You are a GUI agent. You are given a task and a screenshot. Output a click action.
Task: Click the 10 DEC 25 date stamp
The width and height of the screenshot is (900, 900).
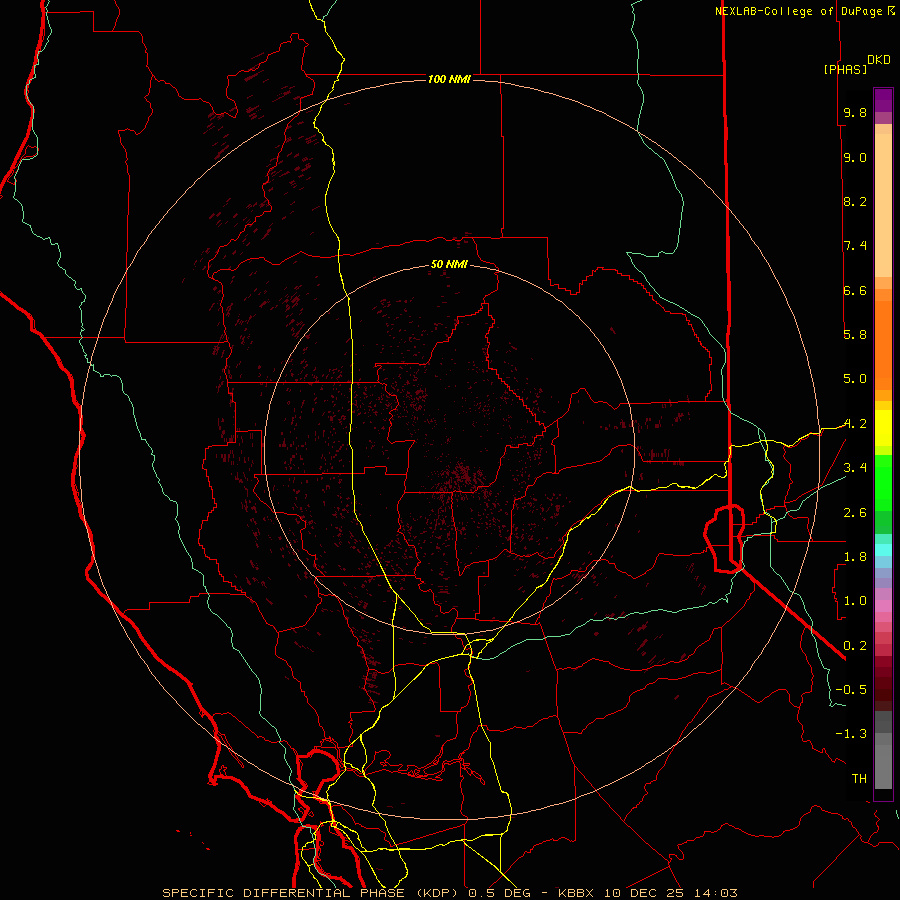[x=642, y=893]
